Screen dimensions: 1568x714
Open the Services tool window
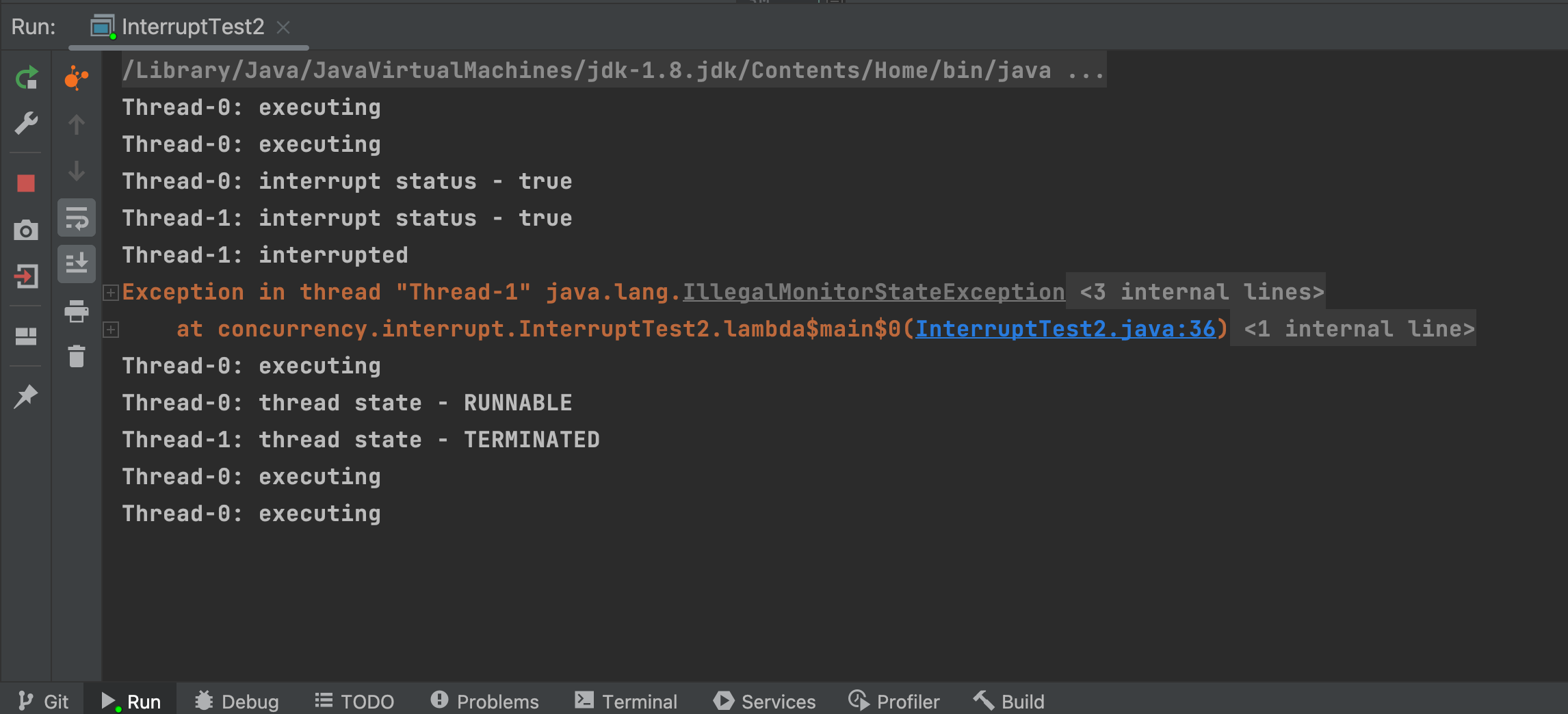764,701
